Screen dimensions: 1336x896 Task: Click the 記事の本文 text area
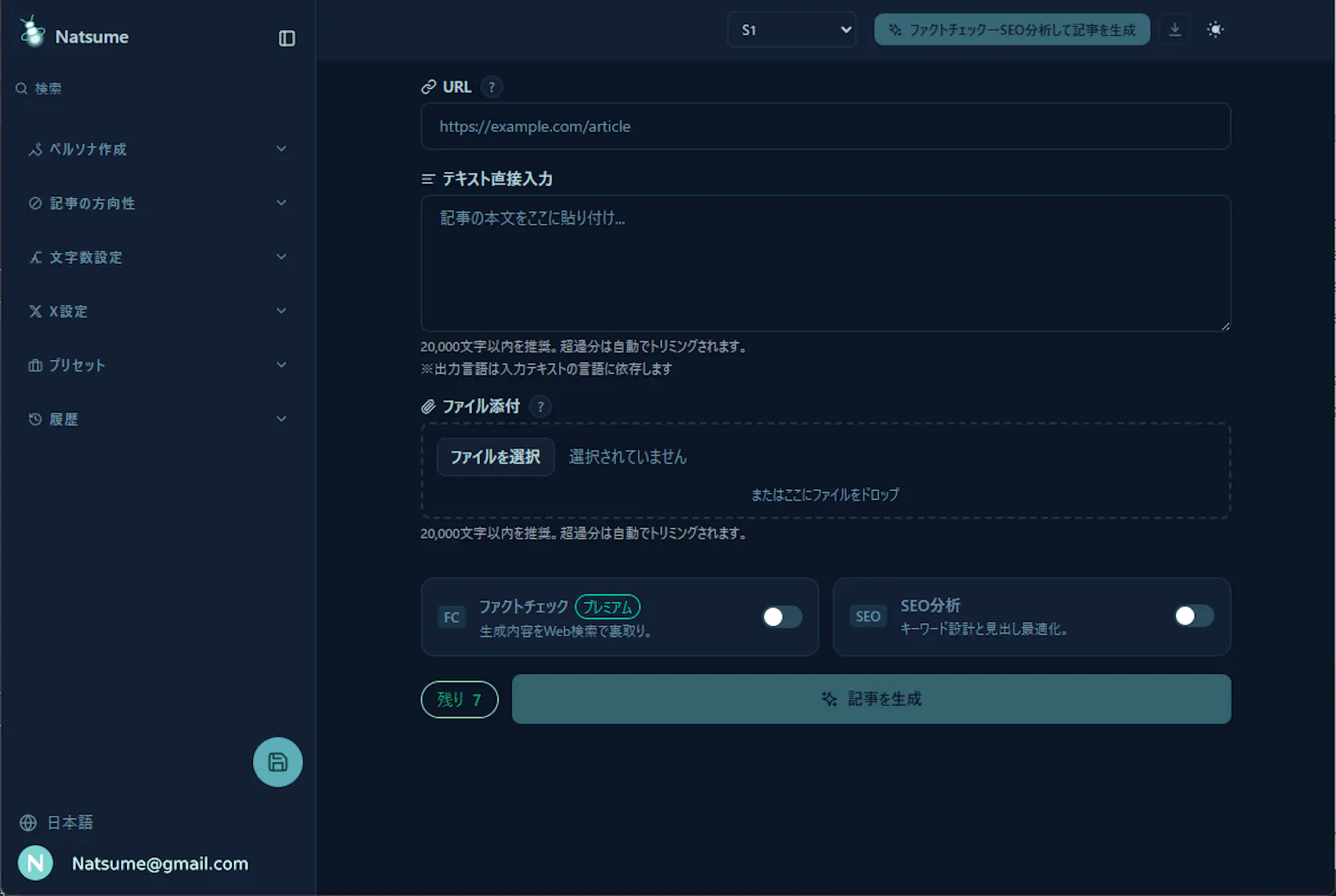point(826,264)
